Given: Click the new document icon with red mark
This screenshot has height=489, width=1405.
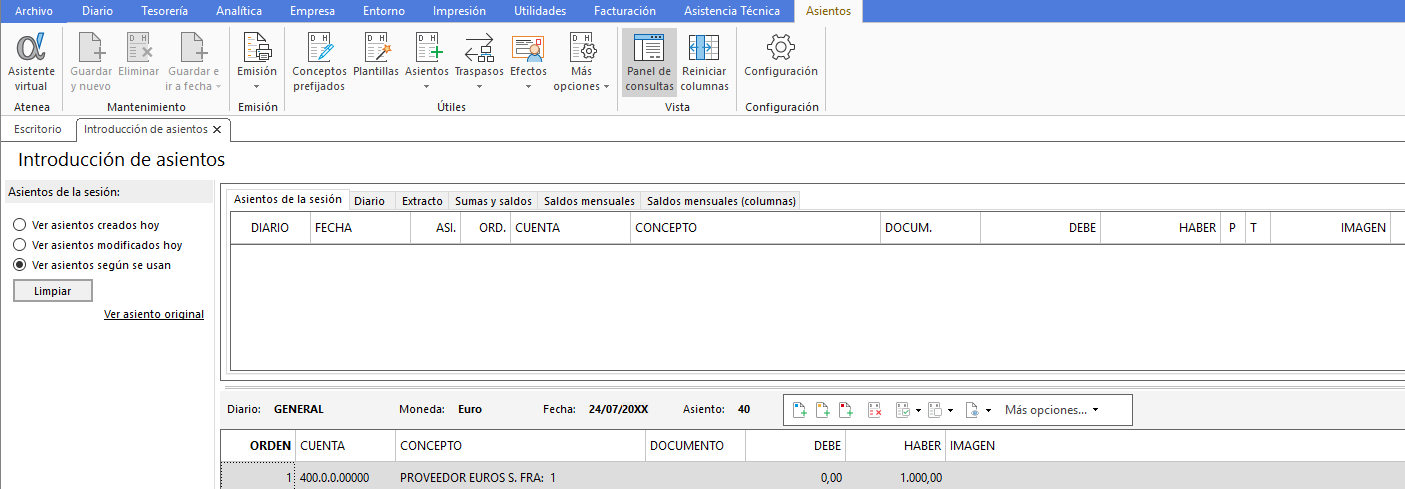Looking at the screenshot, I should click(x=848, y=410).
